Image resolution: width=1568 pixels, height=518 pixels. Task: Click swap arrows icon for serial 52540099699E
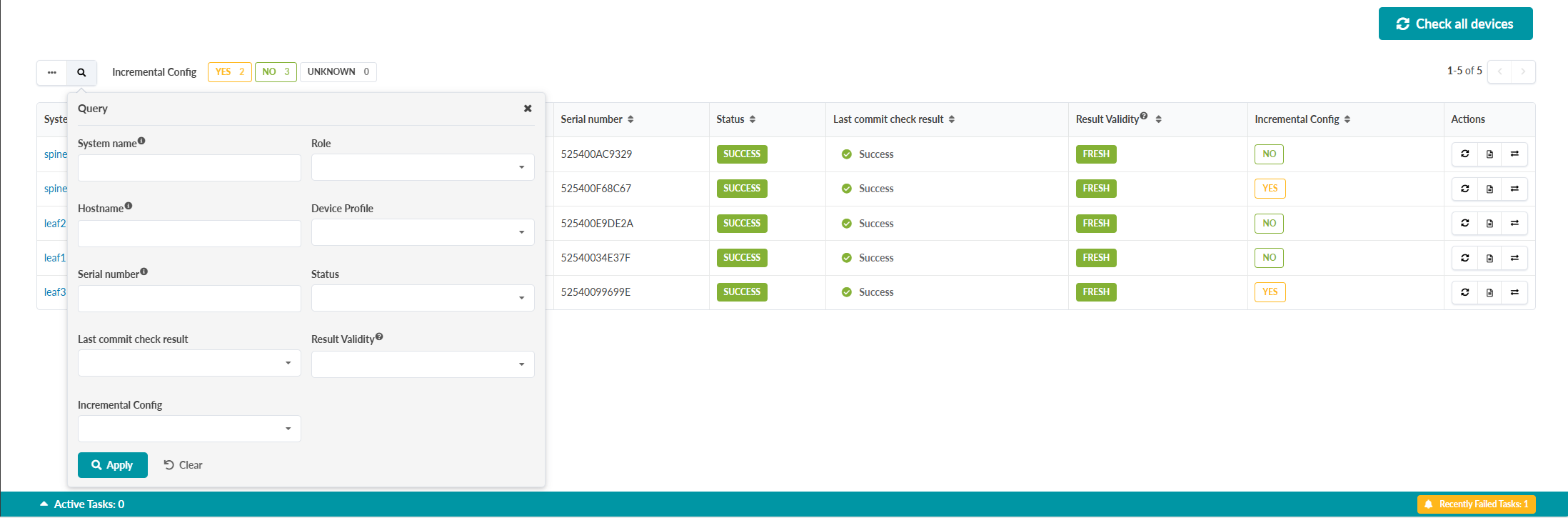pos(1514,292)
